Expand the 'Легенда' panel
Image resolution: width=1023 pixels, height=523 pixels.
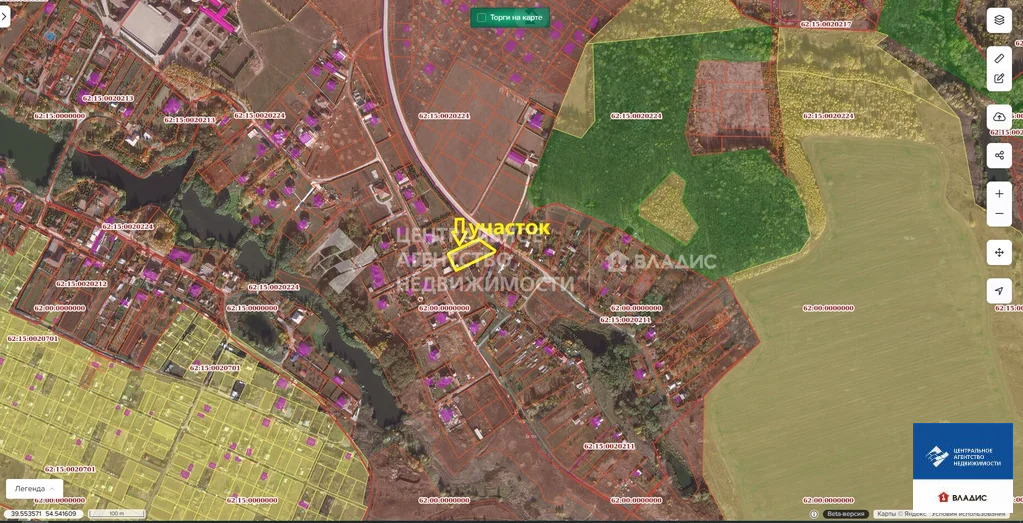coord(34,488)
